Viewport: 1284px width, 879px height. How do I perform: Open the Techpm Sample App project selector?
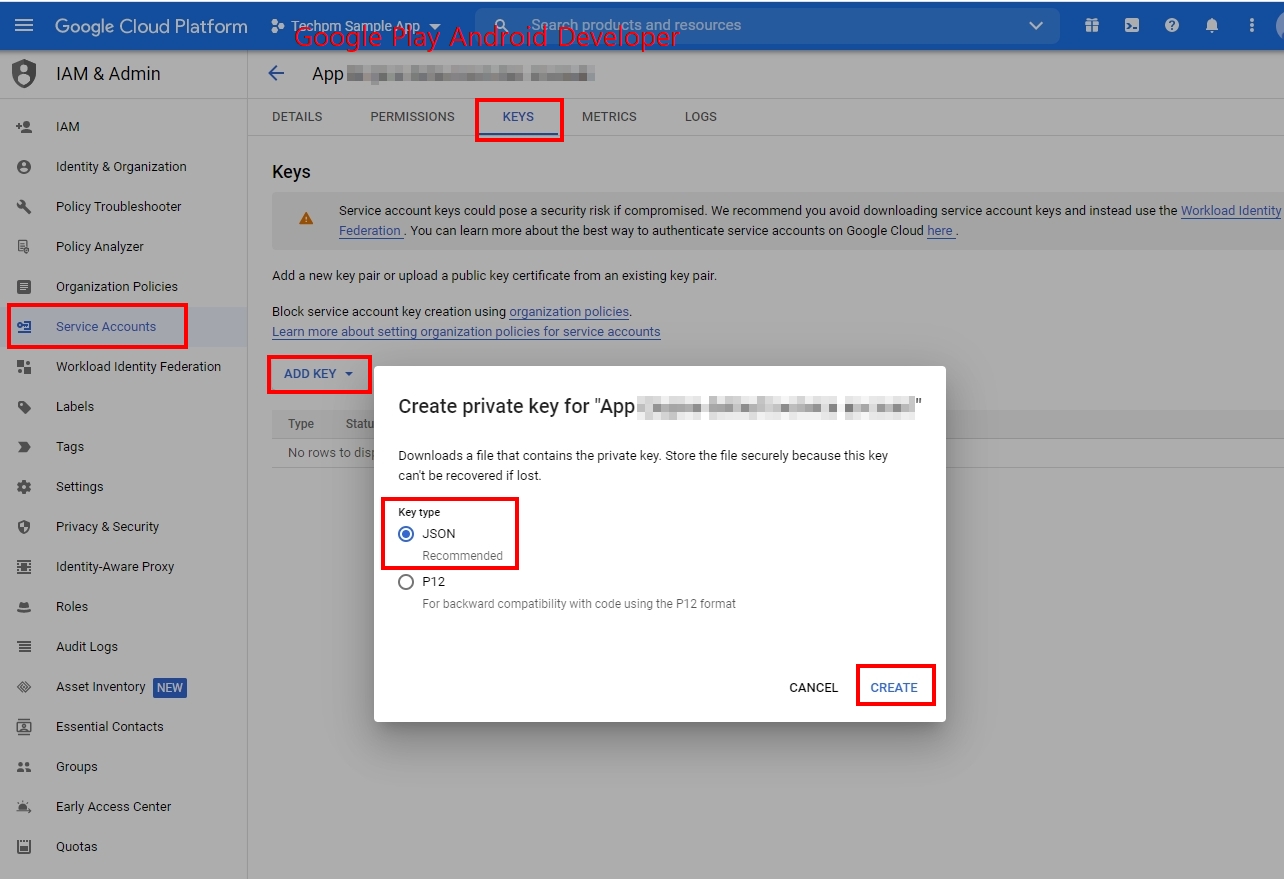[x=356, y=26]
